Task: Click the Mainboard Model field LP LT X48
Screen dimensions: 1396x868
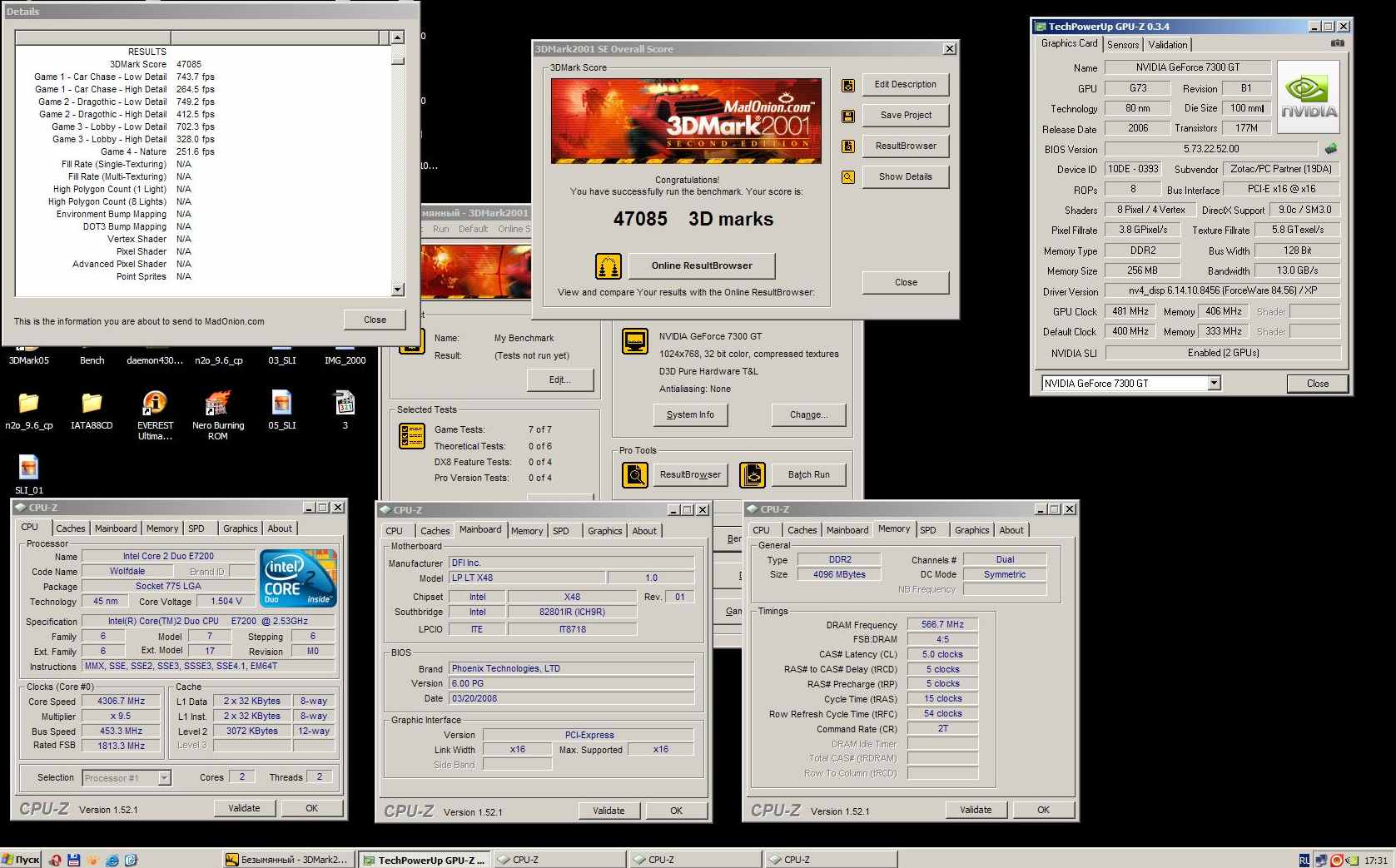Action: pos(527,578)
